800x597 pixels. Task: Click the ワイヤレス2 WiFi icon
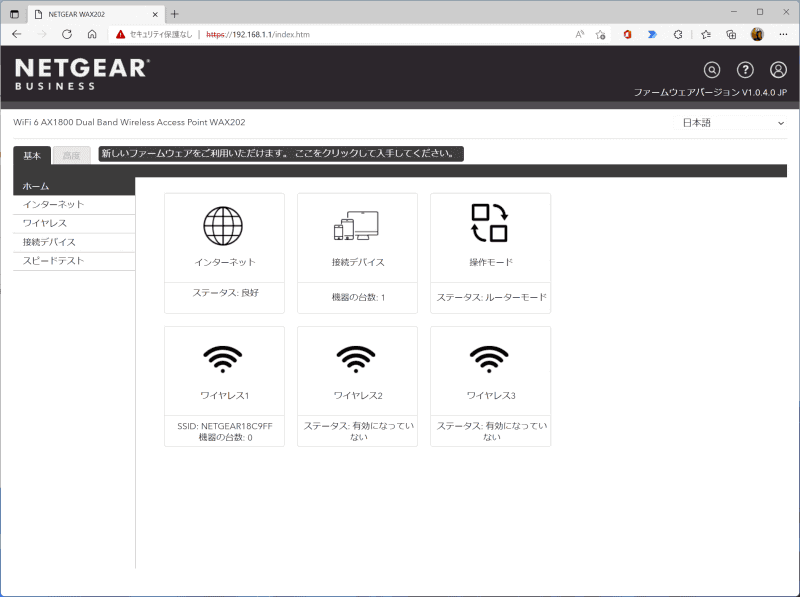click(x=356, y=359)
